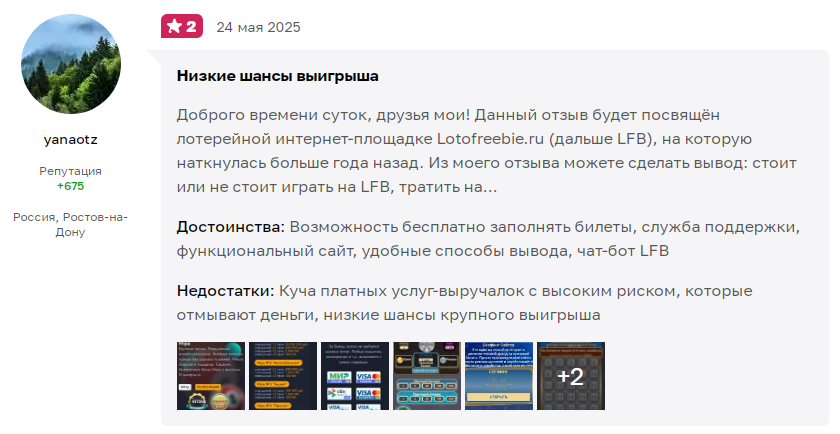
Task: Click reputation value +675
Action: tap(71, 186)
